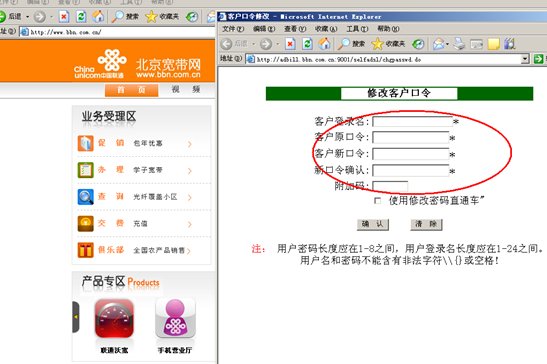Click History icon in bbn.com.cn window
Viewport: 547px width, 364px height.
point(192,16)
